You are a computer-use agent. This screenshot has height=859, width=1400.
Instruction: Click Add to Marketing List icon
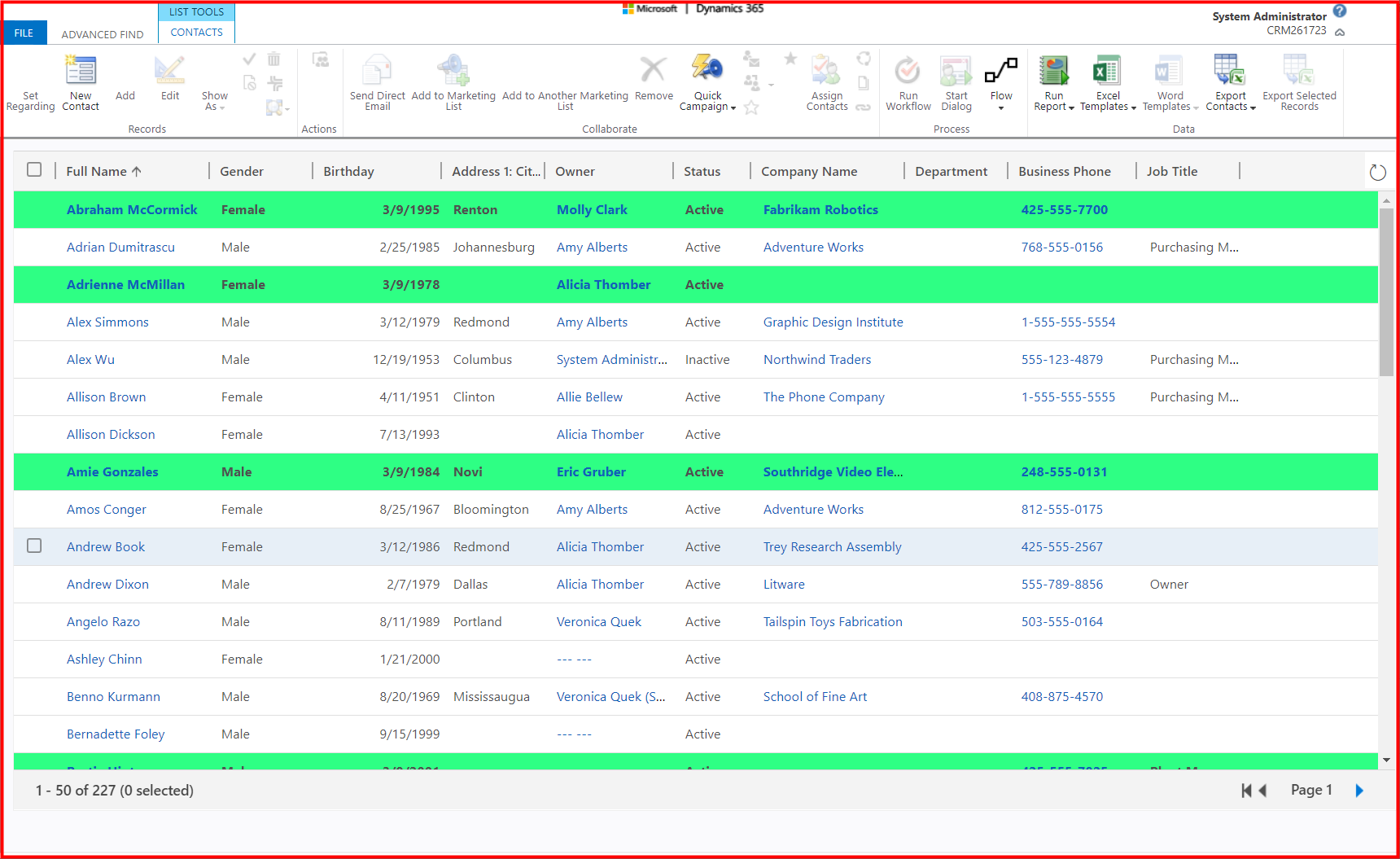click(453, 70)
